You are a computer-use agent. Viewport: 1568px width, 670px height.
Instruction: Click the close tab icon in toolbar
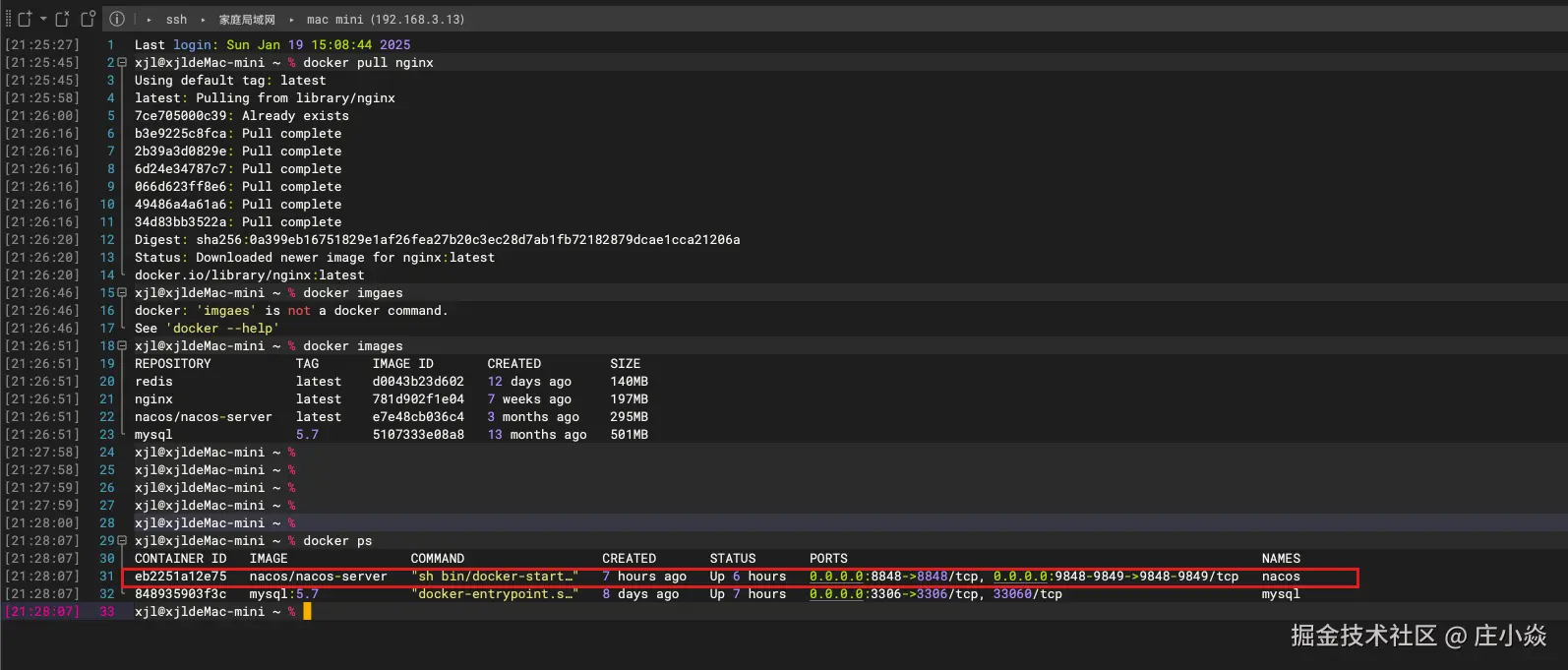62,19
